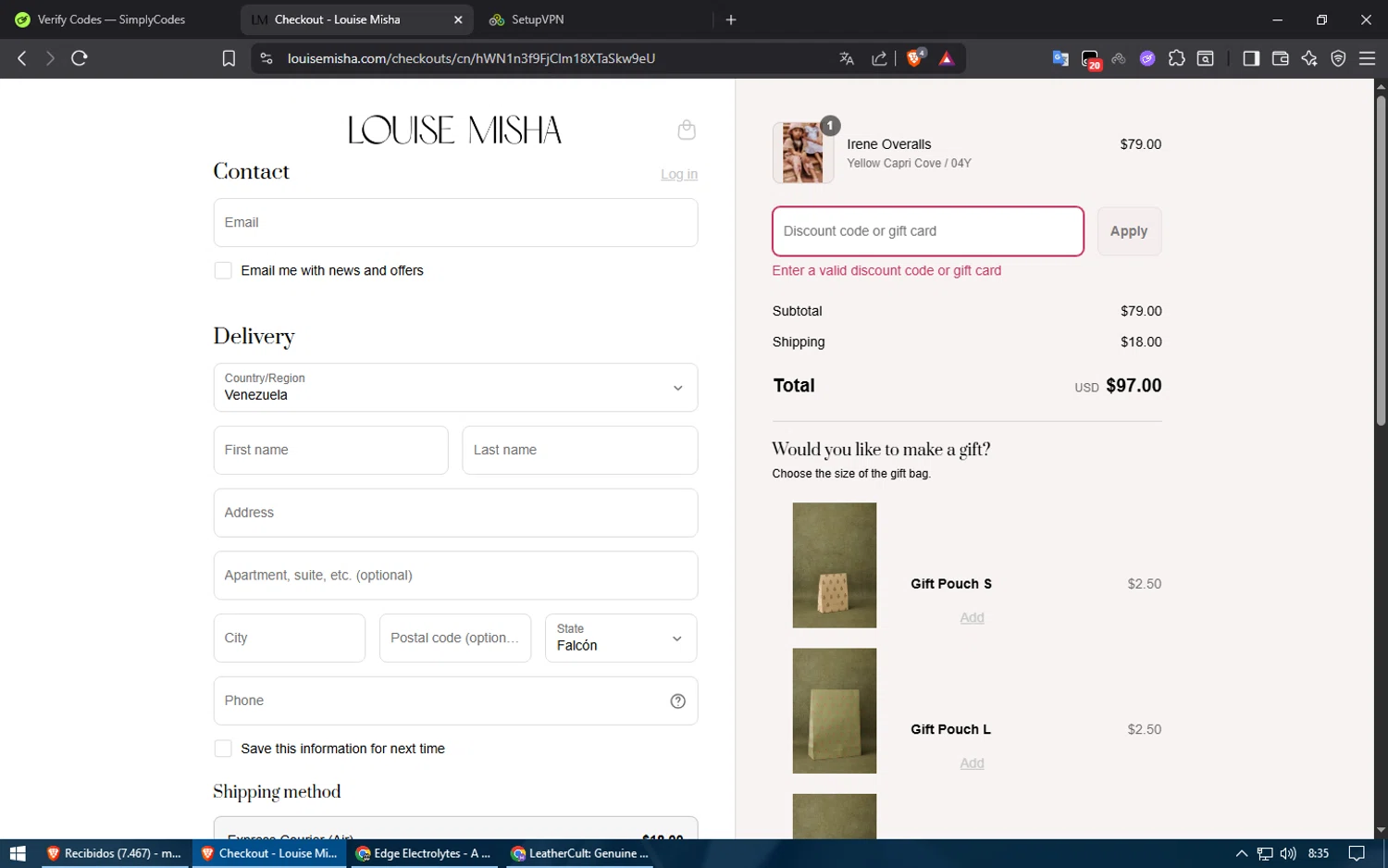
Task: Open State dropdown showing Falcón
Action: click(621, 638)
